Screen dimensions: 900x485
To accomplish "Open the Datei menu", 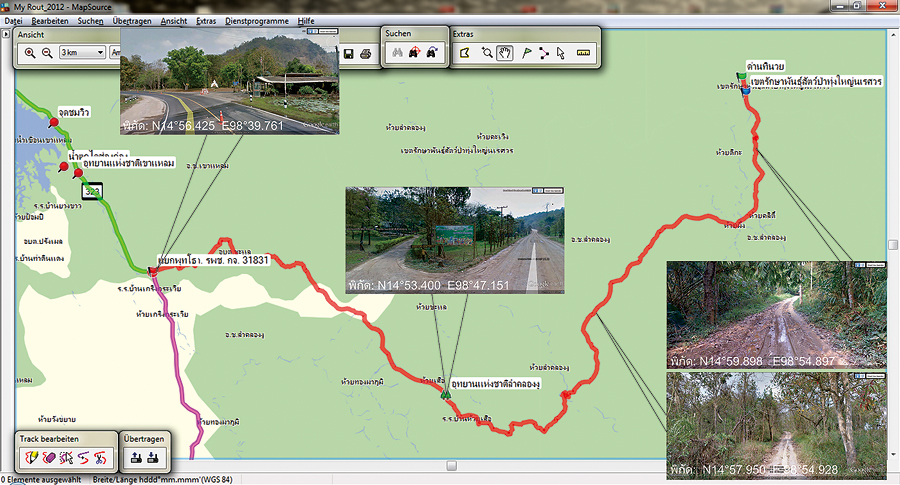I will (13, 20).
